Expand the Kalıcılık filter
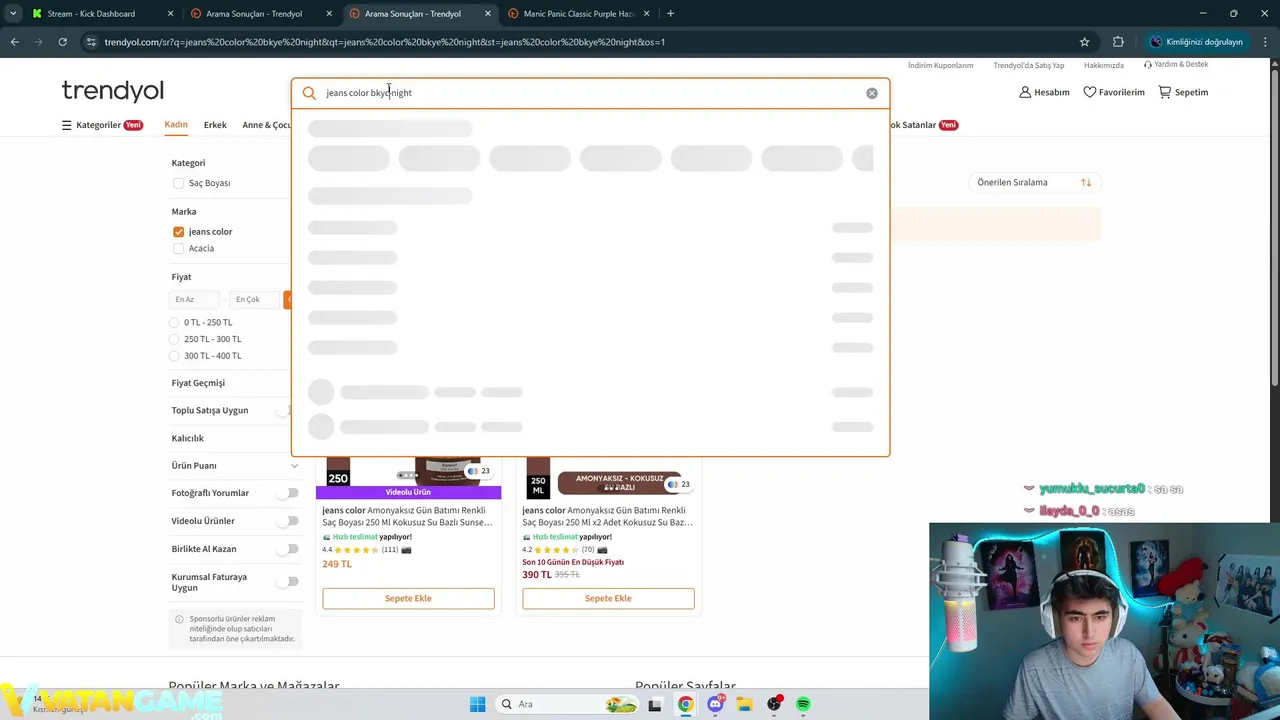1280x720 pixels. click(x=187, y=438)
